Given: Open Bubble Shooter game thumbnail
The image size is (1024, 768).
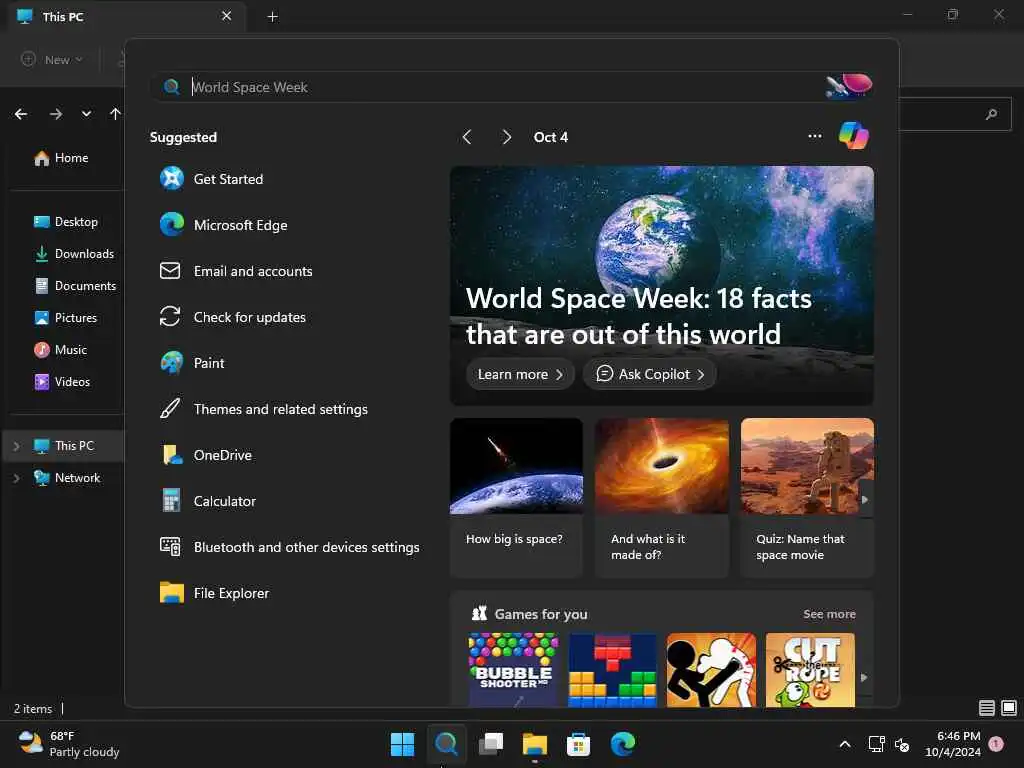Looking at the screenshot, I should [513, 670].
